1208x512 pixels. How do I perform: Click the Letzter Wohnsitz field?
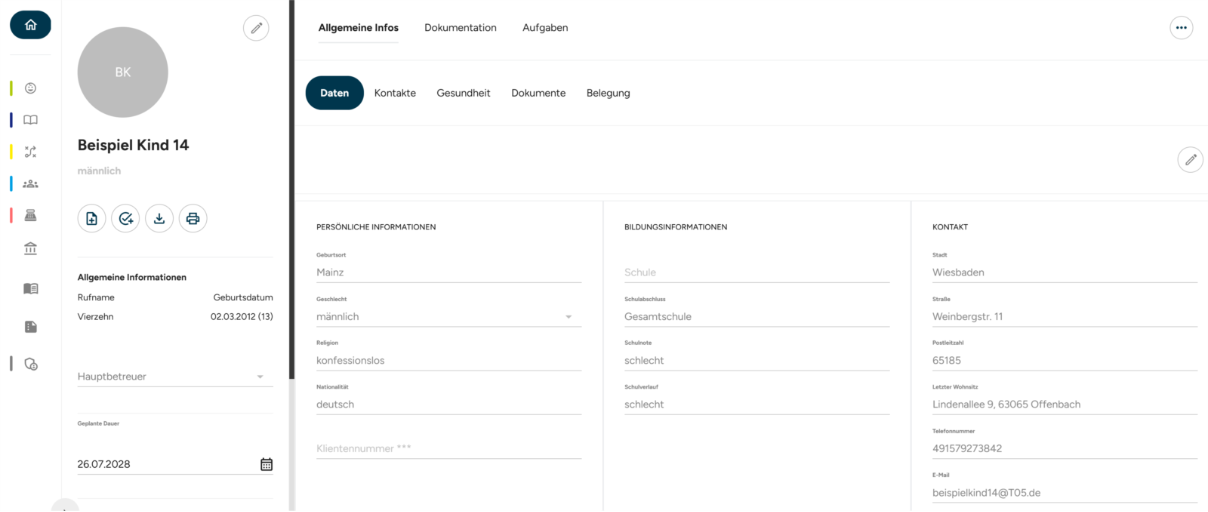[1064, 404]
